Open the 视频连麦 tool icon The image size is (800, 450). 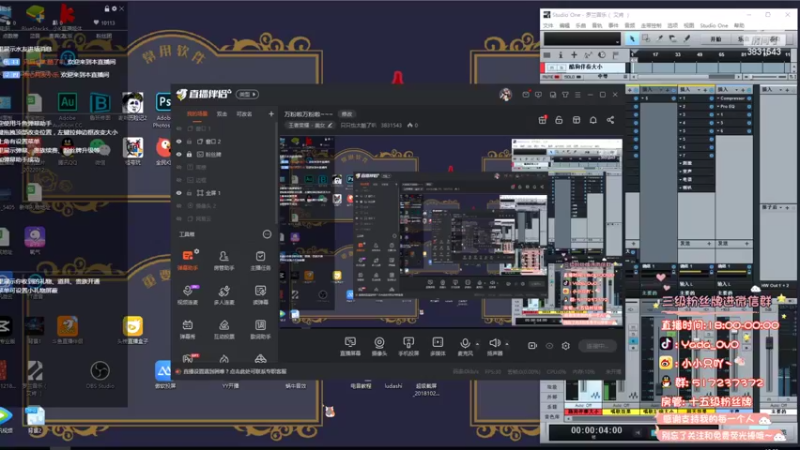[x=188, y=294]
